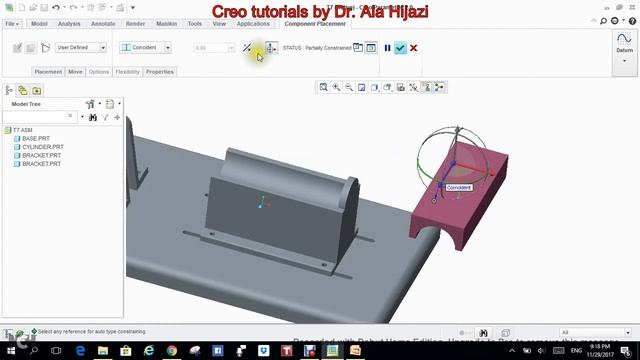Cancel placement with the red X

click(x=413, y=48)
